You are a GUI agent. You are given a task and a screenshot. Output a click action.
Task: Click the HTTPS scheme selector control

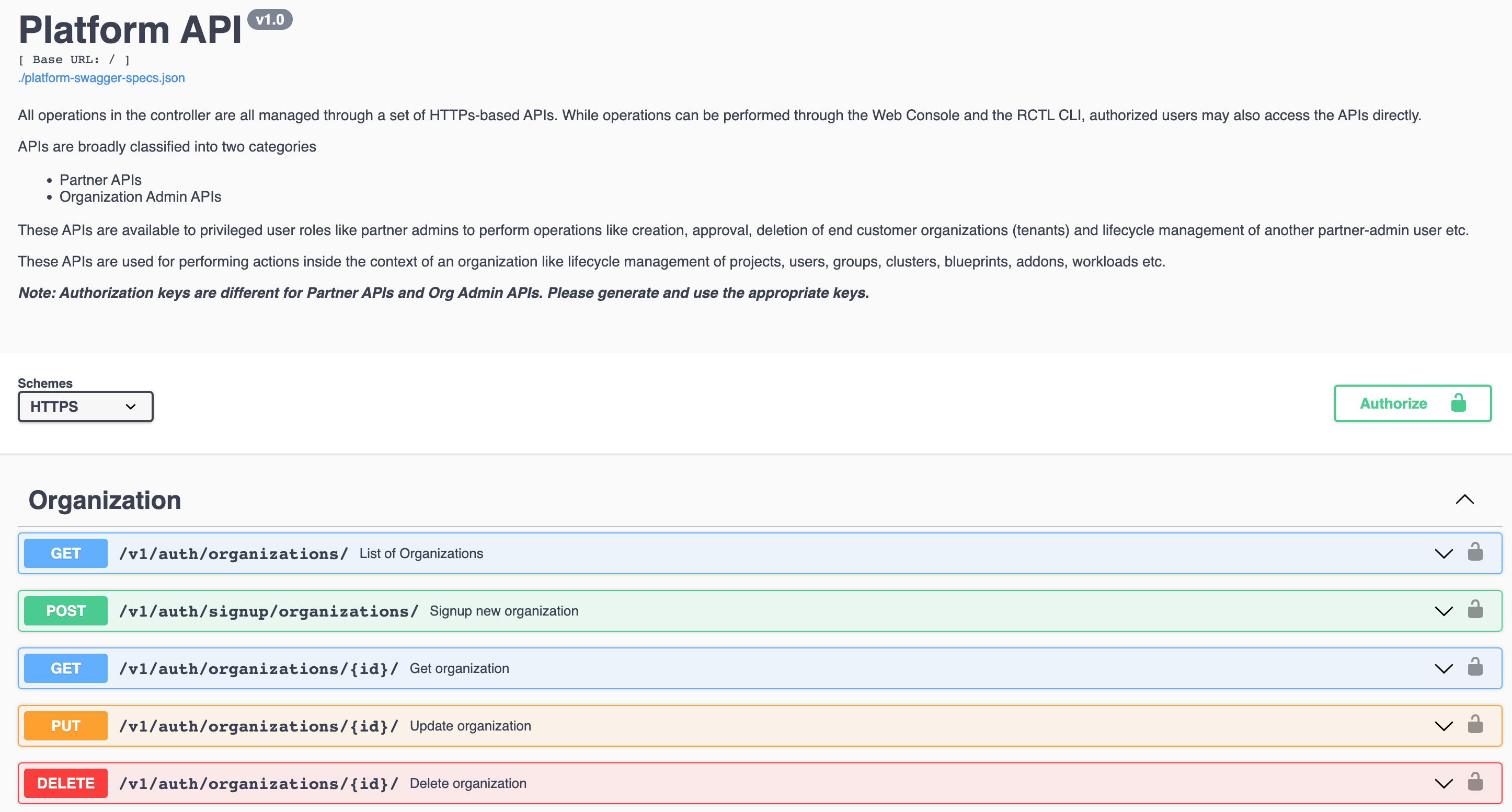click(86, 406)
